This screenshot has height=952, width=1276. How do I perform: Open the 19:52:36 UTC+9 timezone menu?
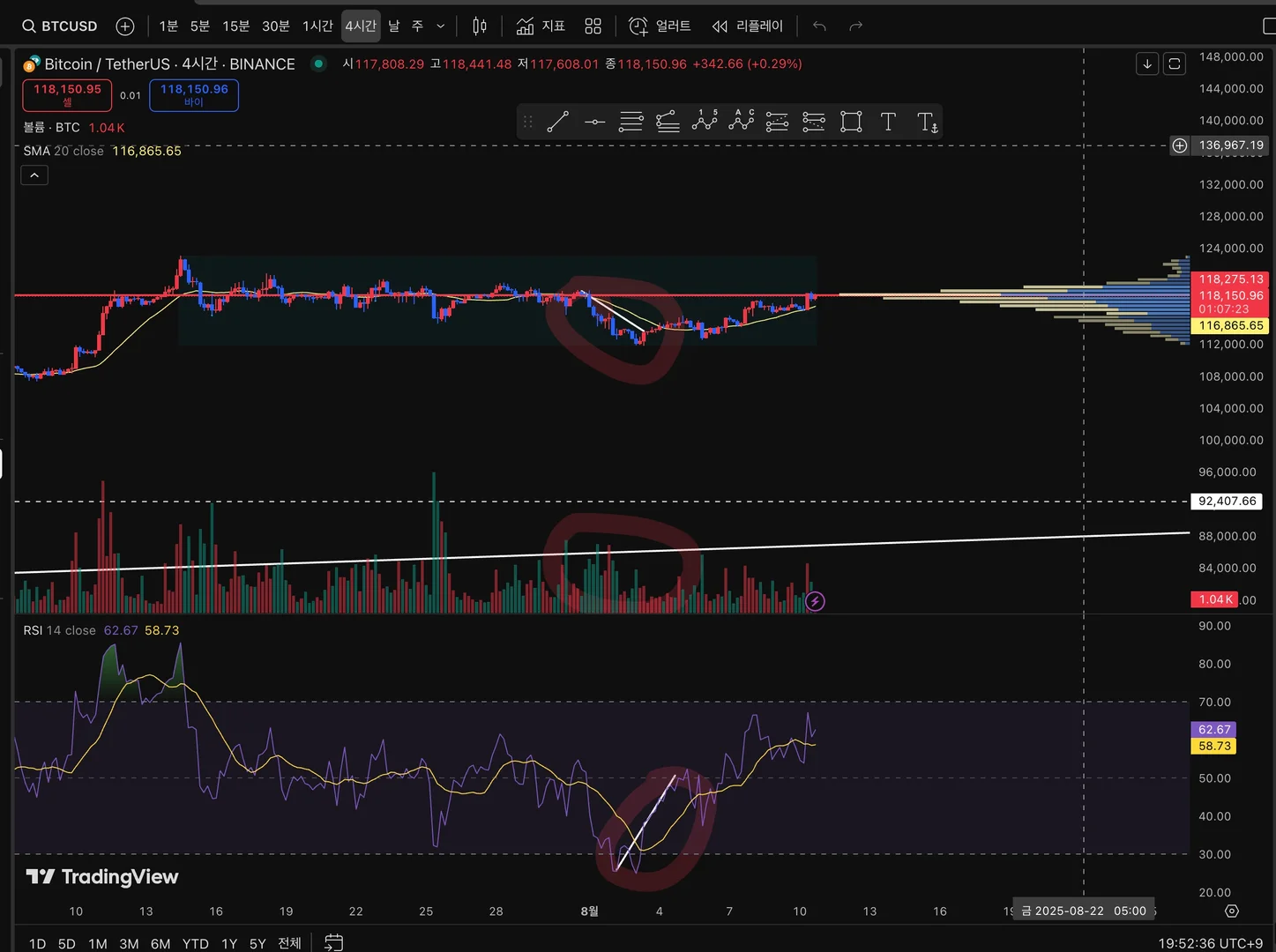pyautogui.click(x=1211, y=943)
